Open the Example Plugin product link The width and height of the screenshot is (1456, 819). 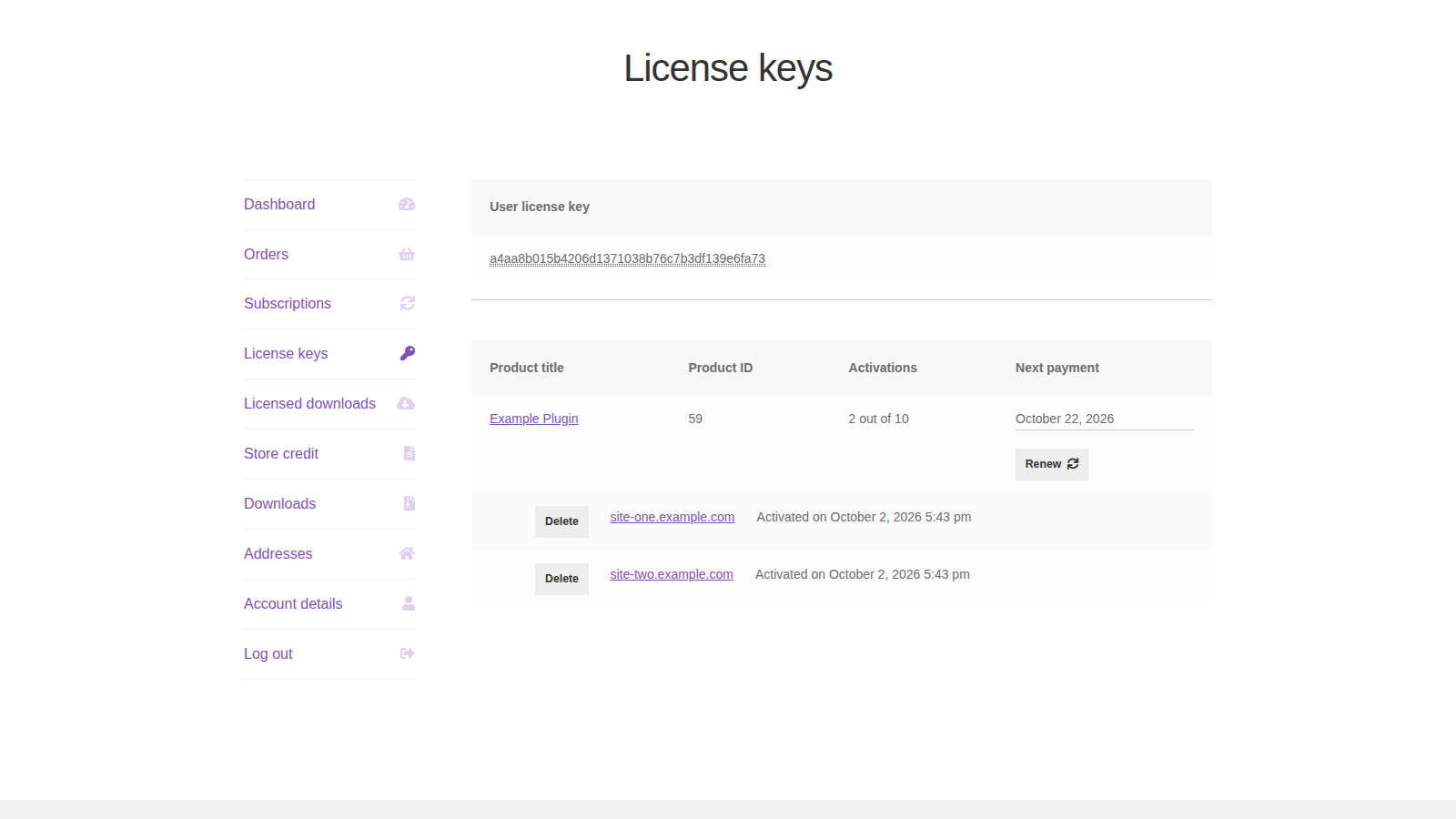click(534, 419)
